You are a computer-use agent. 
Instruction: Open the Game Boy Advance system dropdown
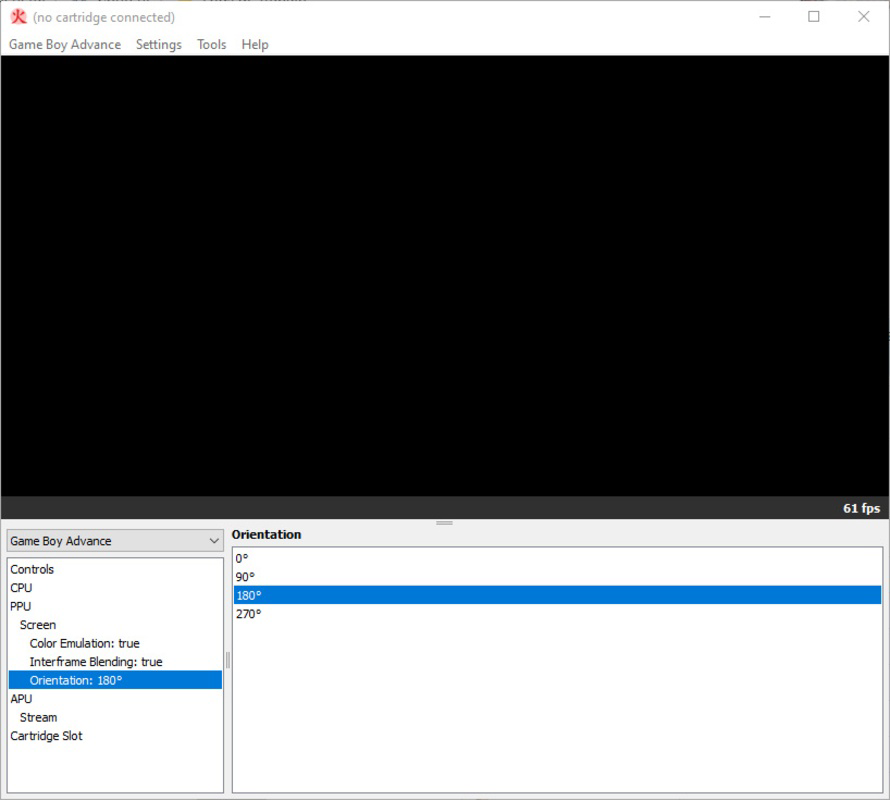pos(115,541)
